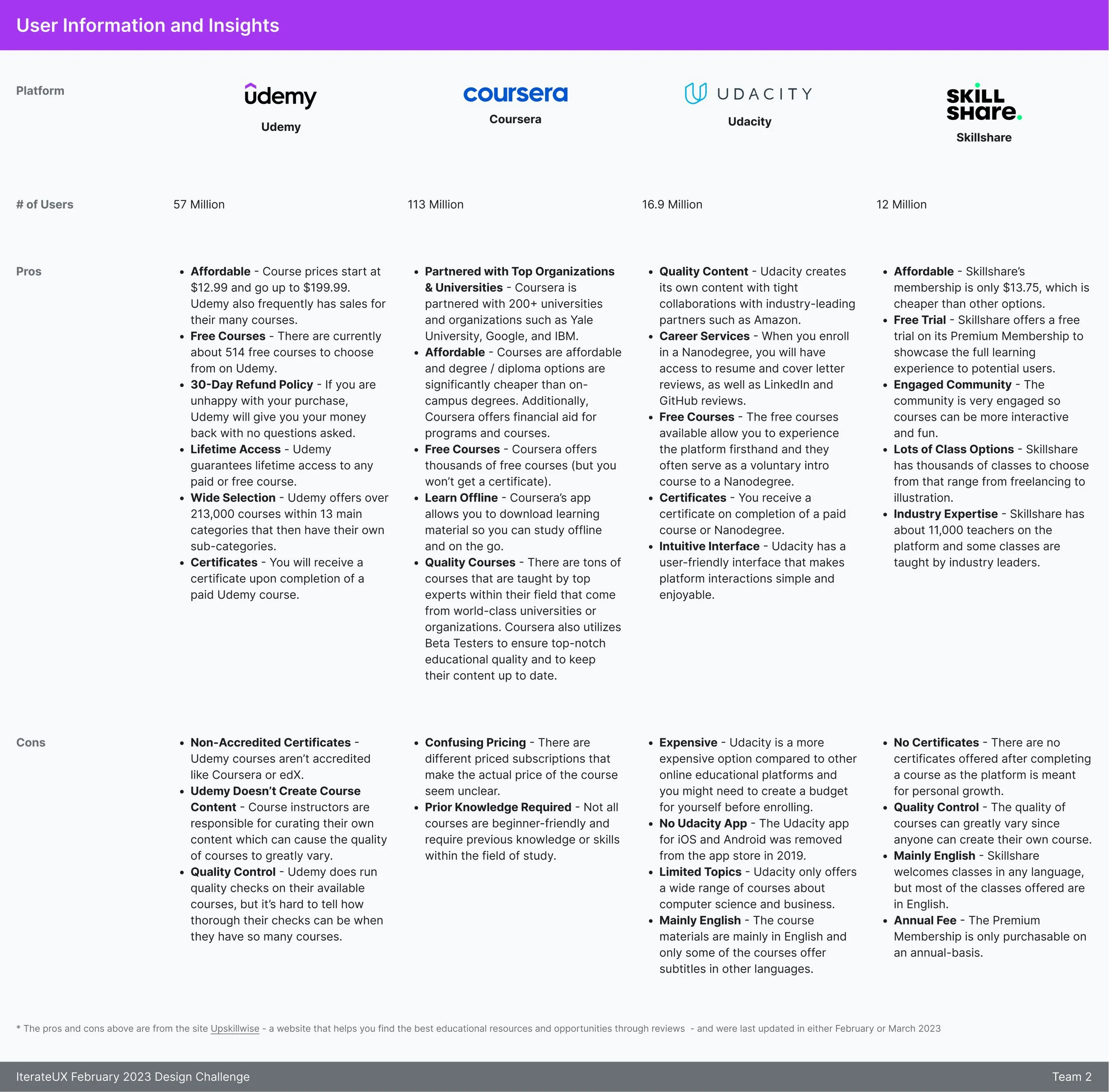The height and width of the screenshot is (1092, 1109).
Task: Click the Udacity U-shaped logo icon
Action: tap(696, 94)
